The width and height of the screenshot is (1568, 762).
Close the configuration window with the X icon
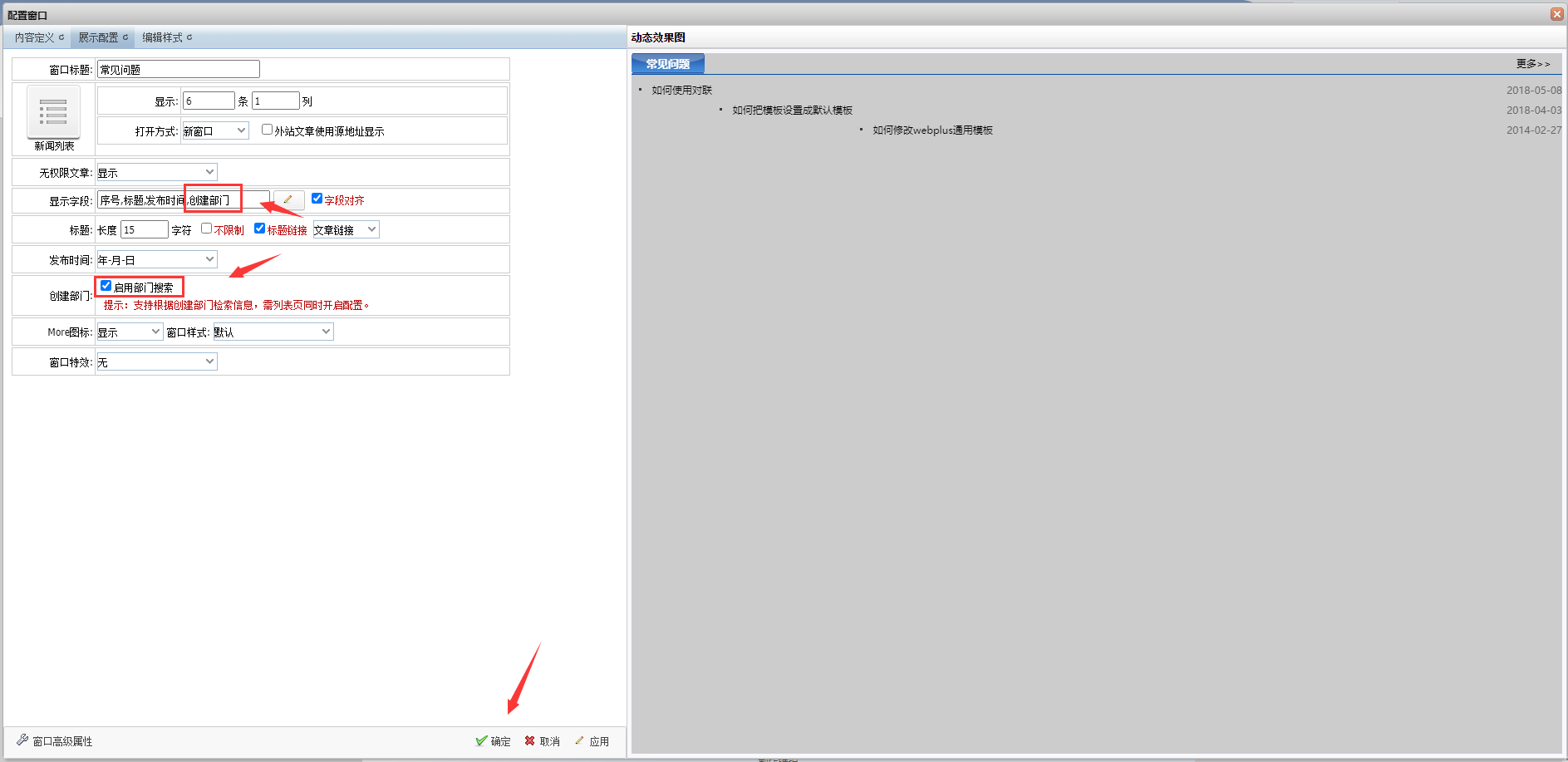click(x=1556, y=14)
